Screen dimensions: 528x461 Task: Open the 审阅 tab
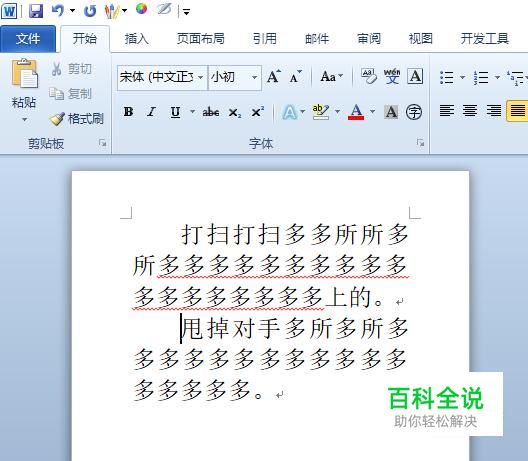click(369, 39)
